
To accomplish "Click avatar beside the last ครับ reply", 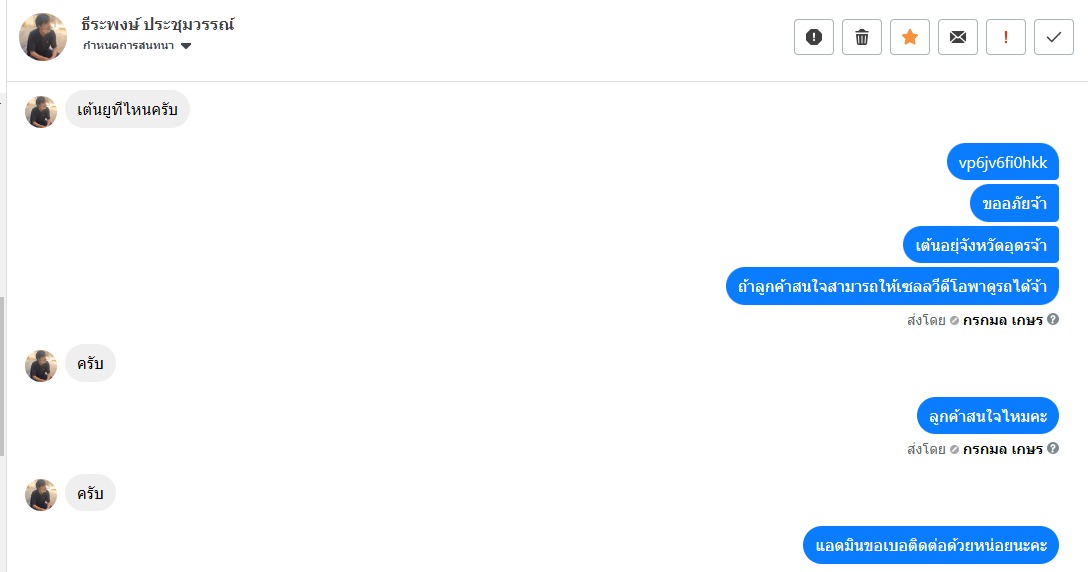I will [41, 495].
